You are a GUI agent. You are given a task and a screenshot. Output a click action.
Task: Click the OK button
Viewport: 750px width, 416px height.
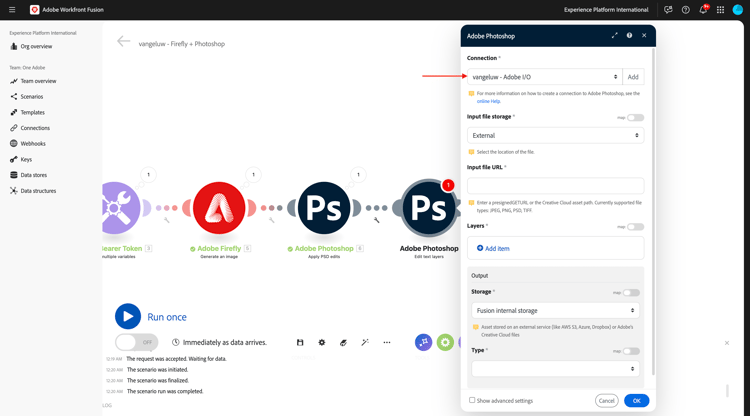point(637,401)
